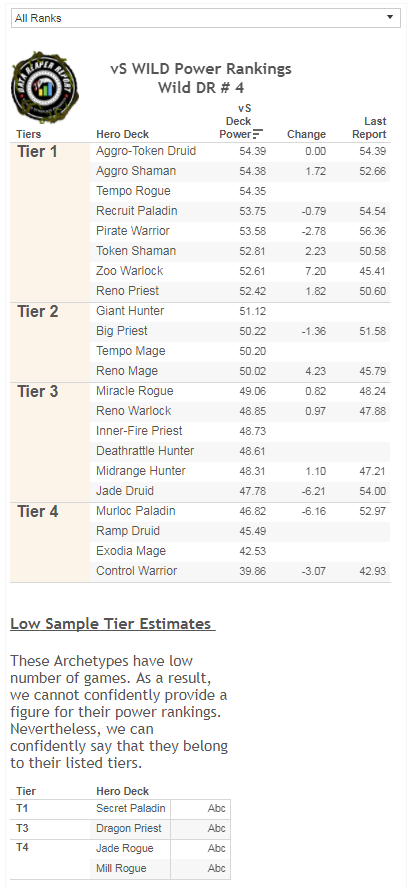Click the Big Priest deck row
The height and width of the screenshot is (888, 414).
click(x=240, y=331)
